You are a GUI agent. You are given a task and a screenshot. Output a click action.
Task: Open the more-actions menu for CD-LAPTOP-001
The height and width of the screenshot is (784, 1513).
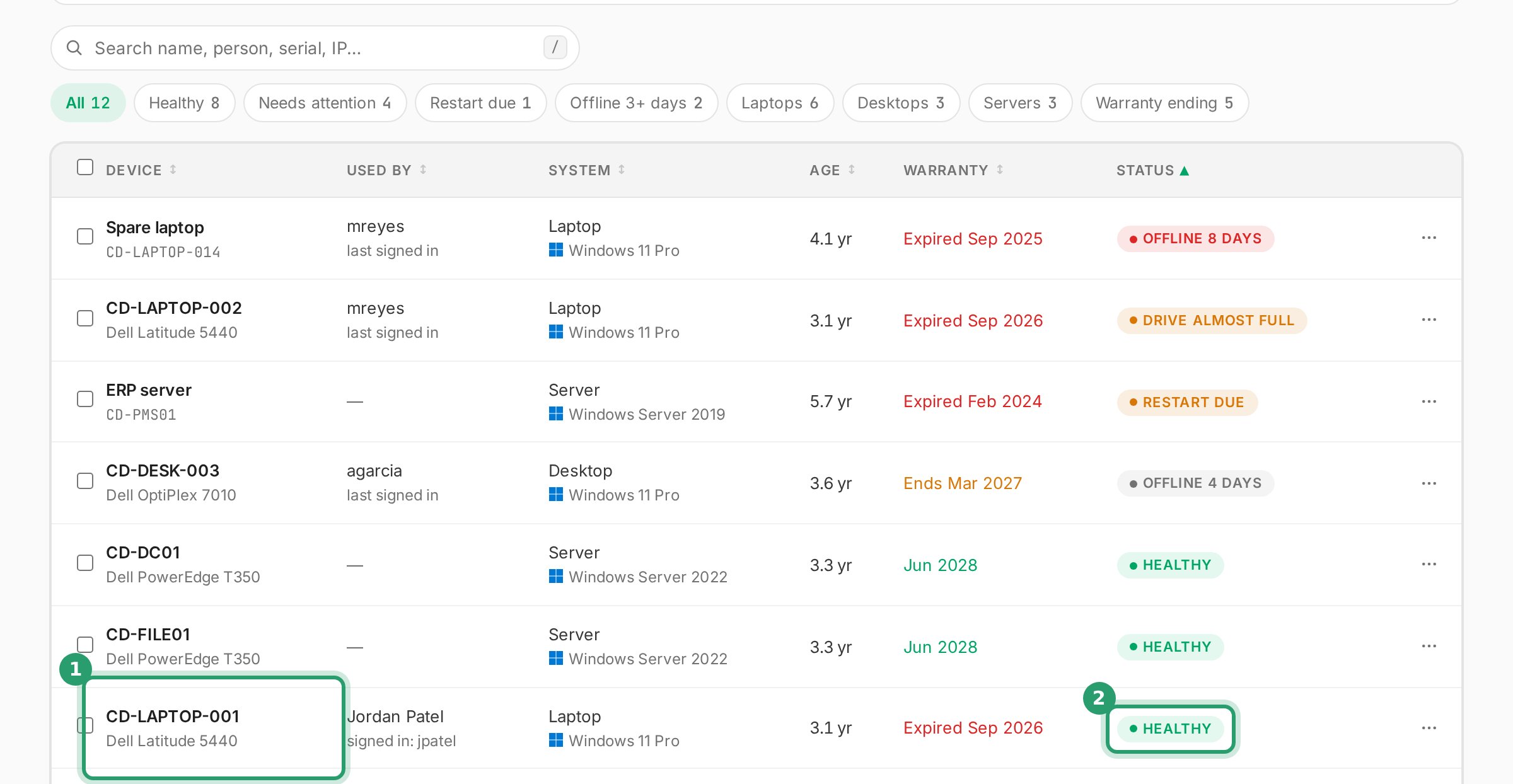pyautogui.click(x=1429, y=729)
